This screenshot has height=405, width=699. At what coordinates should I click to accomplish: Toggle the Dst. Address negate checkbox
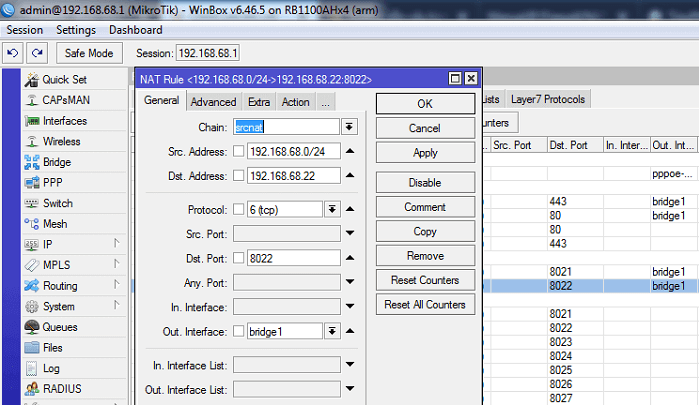[238, 176]
